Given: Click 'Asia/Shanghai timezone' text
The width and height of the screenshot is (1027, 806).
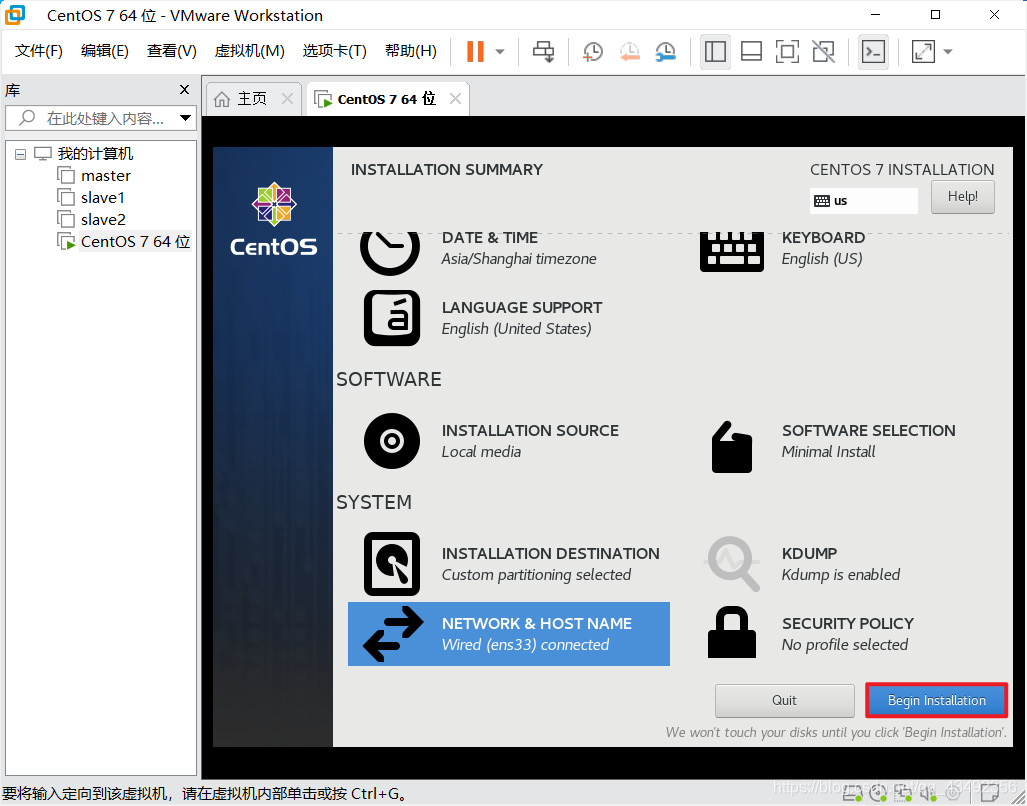Looking at the screenshot, I should [519, 259].
